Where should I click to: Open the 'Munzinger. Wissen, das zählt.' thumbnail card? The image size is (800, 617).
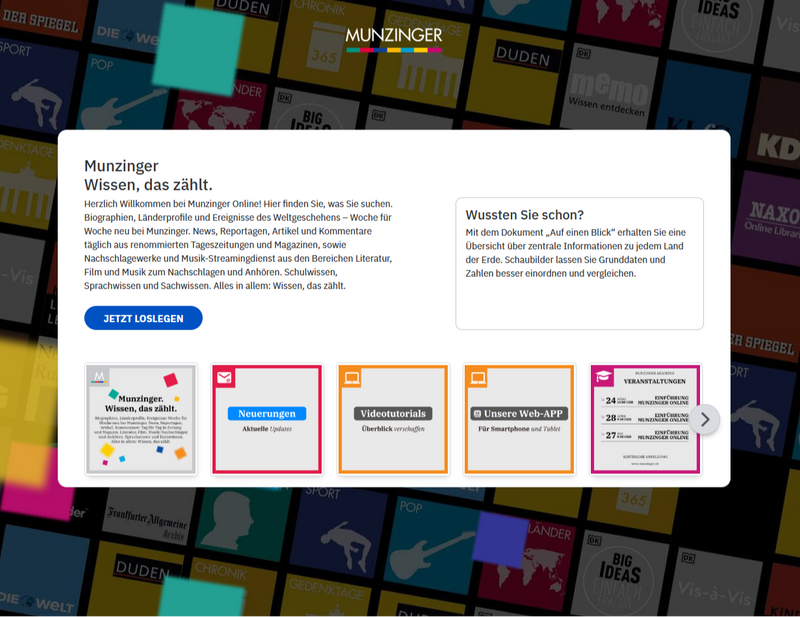[x=141, y=419]
